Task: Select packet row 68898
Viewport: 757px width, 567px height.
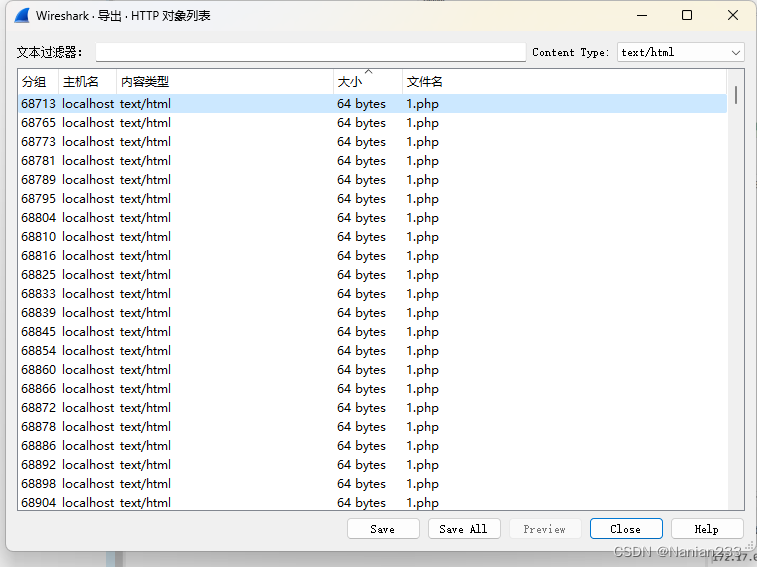Action: (372, 483)
